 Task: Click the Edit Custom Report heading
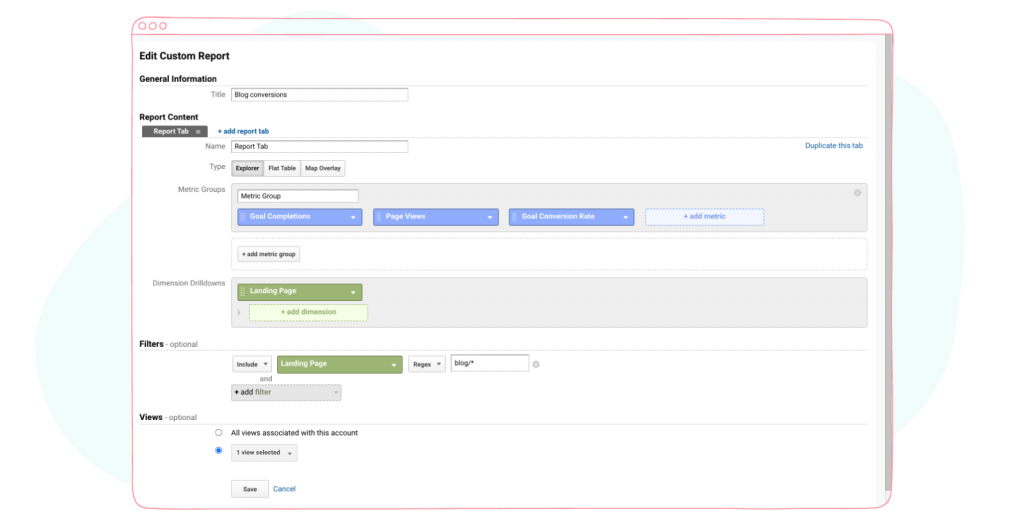click(x=184, y=56)
